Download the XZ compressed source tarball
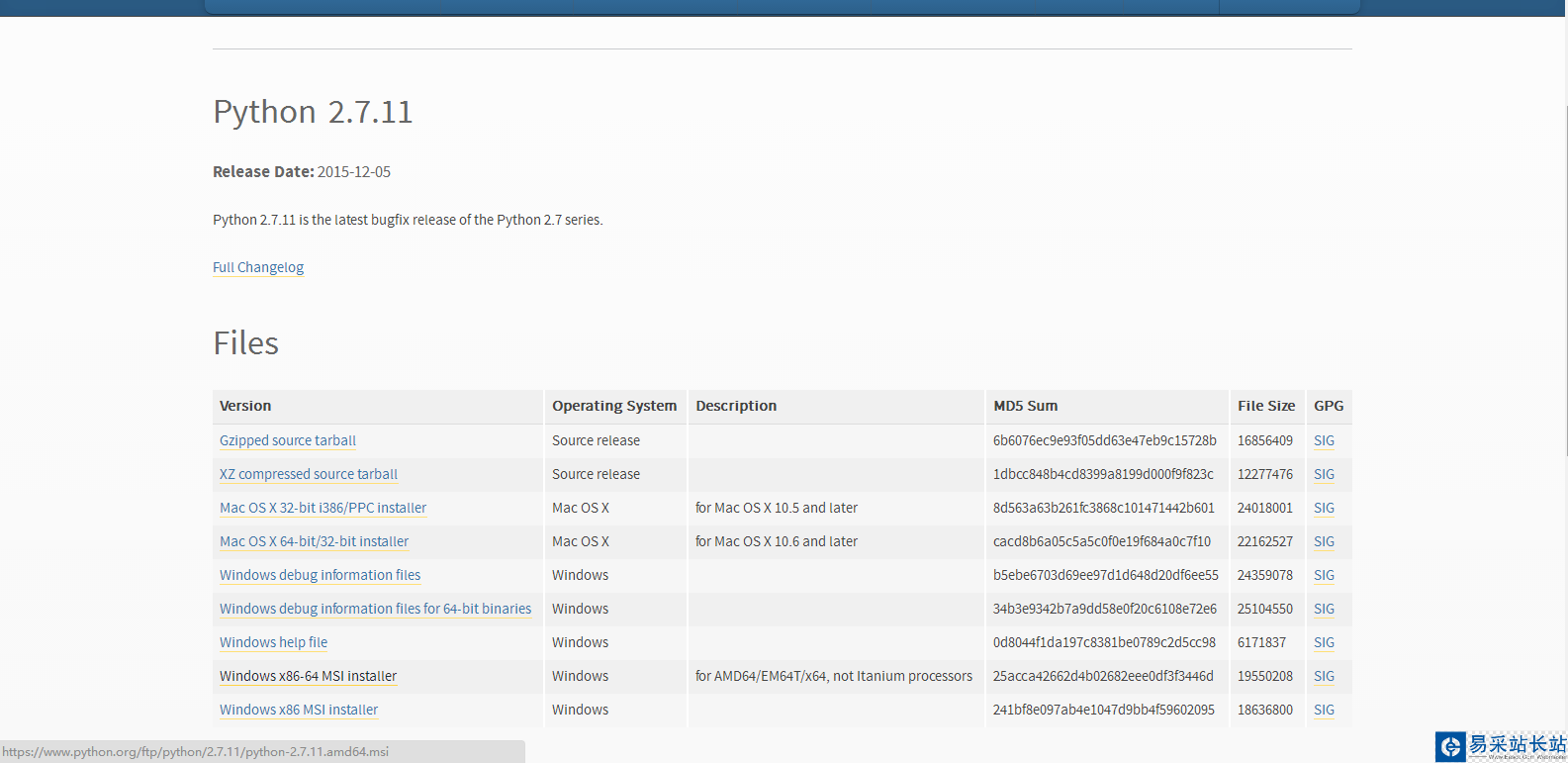The height and width of the screenshot is (763, 1568). click(309, 474)
